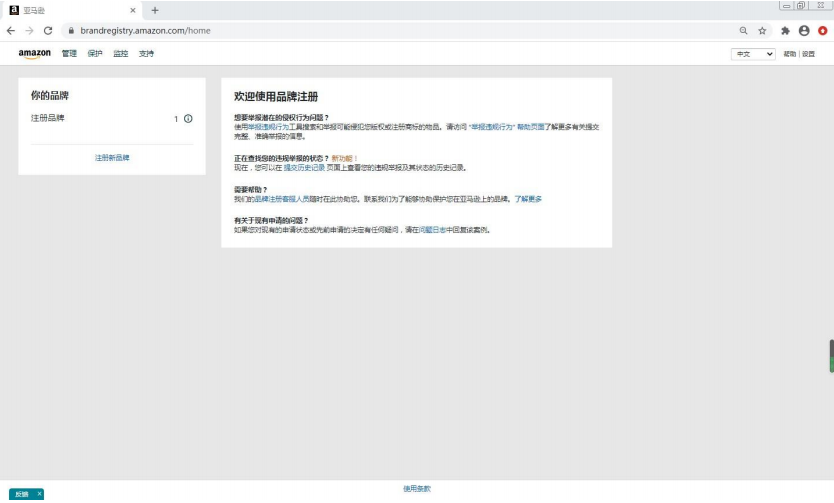Viewport: 834px width, 503px height.
Task: Click the page's vertical scrollbar handle
Action: click(x=831, y=356)
